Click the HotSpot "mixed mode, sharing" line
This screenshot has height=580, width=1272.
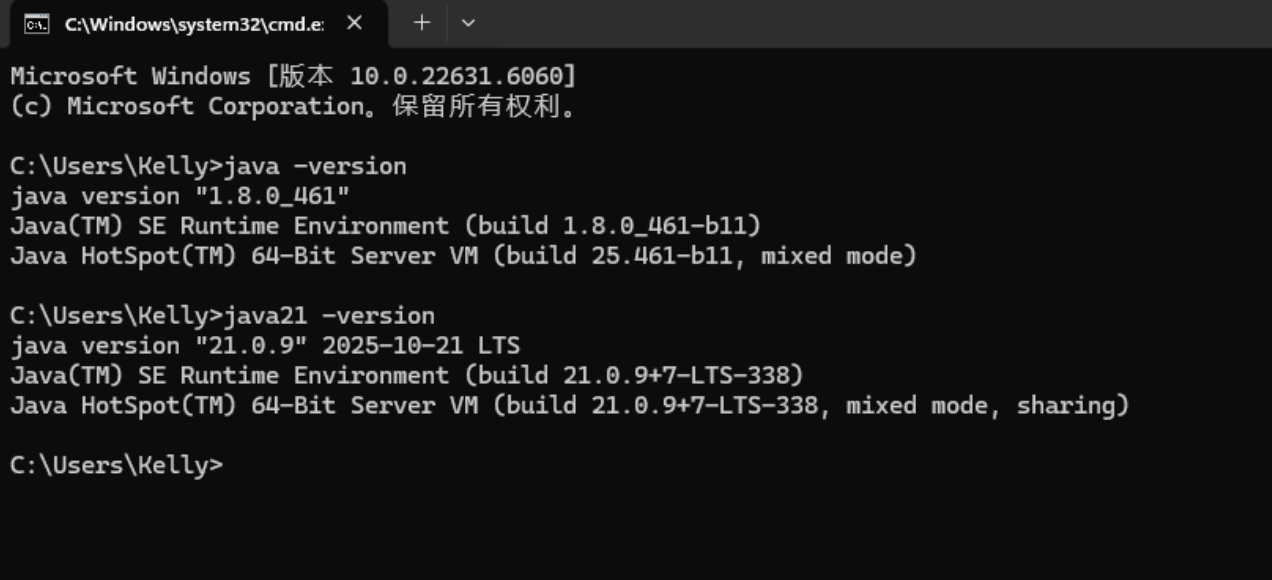click(x=569, y=406)
